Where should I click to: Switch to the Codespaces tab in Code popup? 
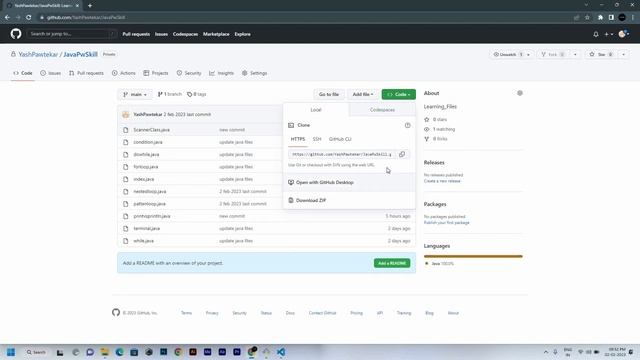[x=382, y=110]
